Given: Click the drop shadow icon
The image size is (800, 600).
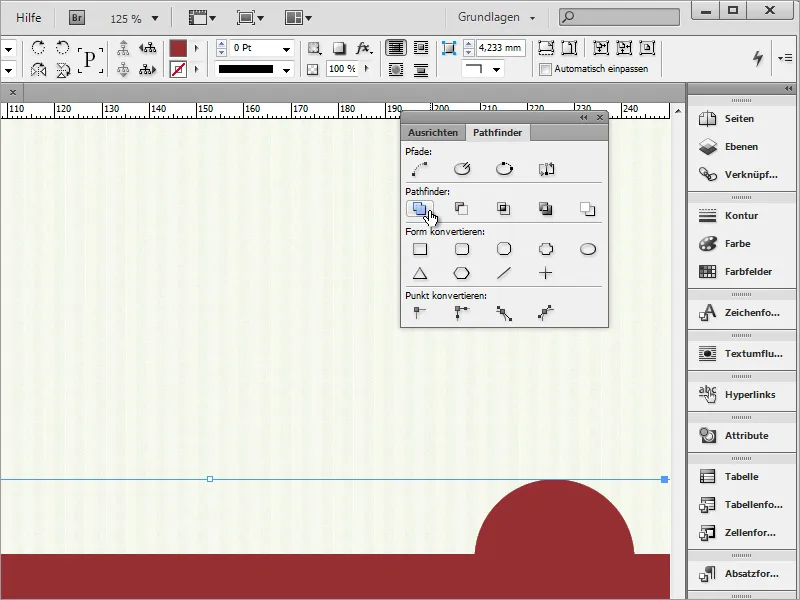Looking at the screenshot, I should point(339,48).
